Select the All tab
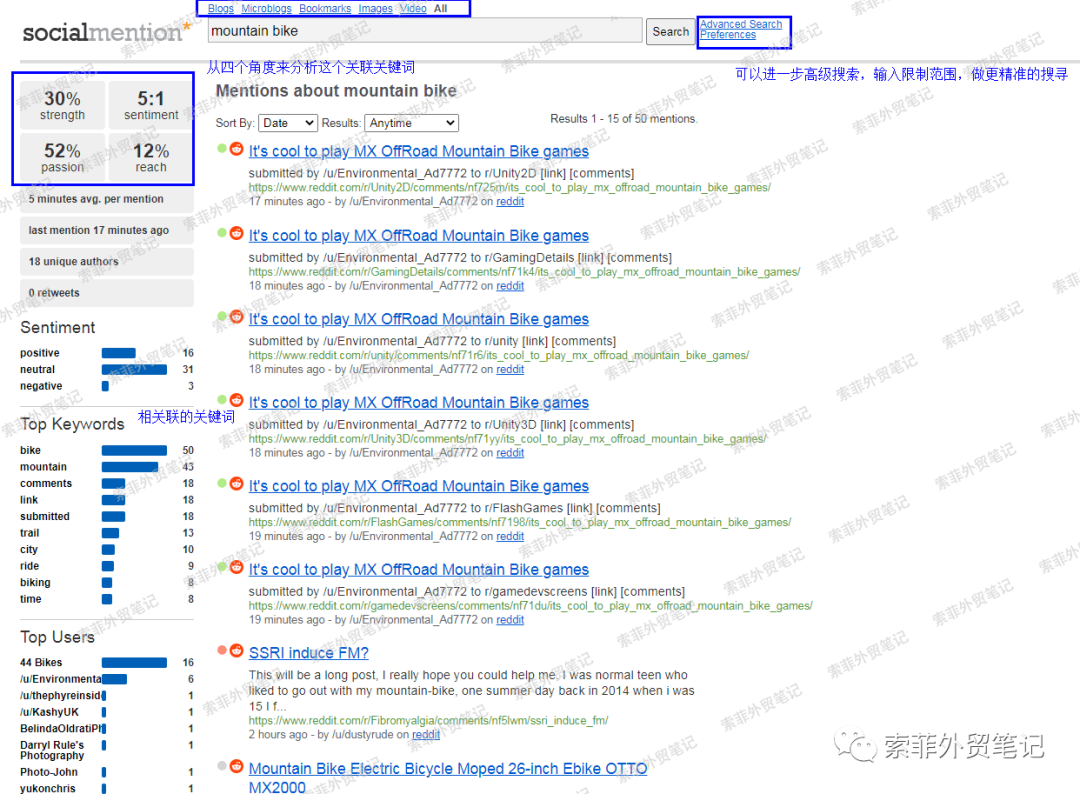The width and height of the screenshot is (1080, 794). click(x=441, y=8)
